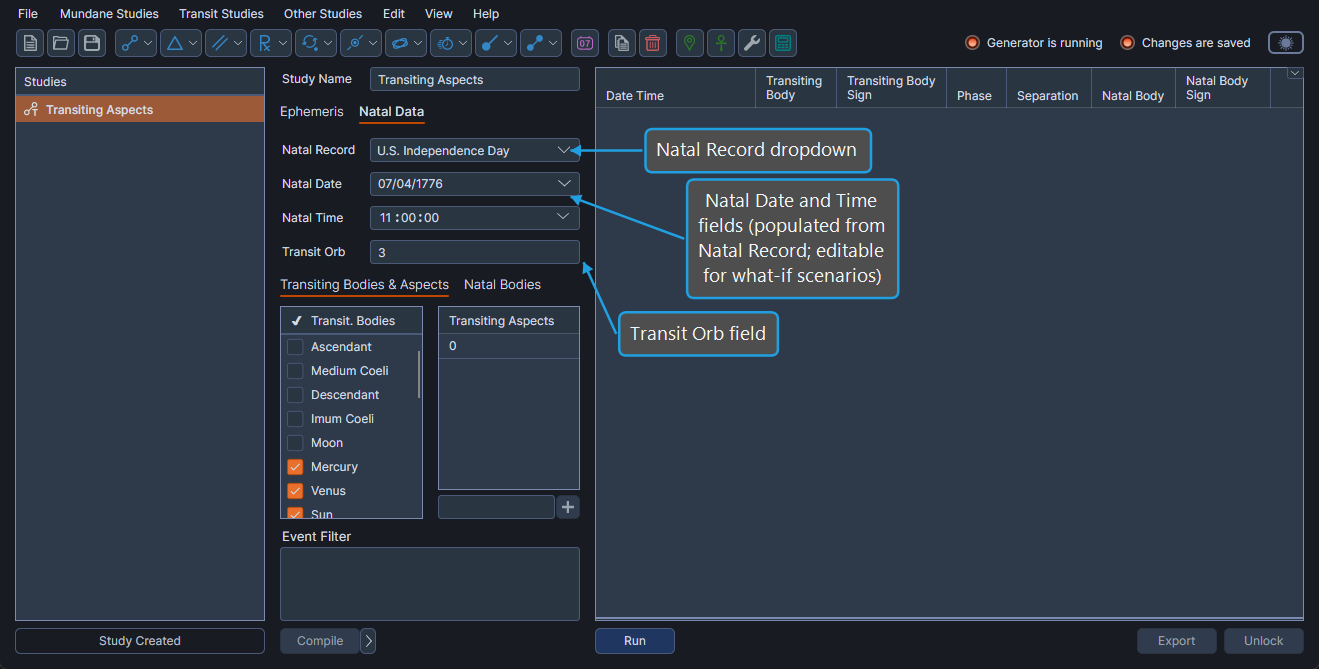
Task: Click the new aspect entry field beside plus
Action: click(x=496, y=507)
